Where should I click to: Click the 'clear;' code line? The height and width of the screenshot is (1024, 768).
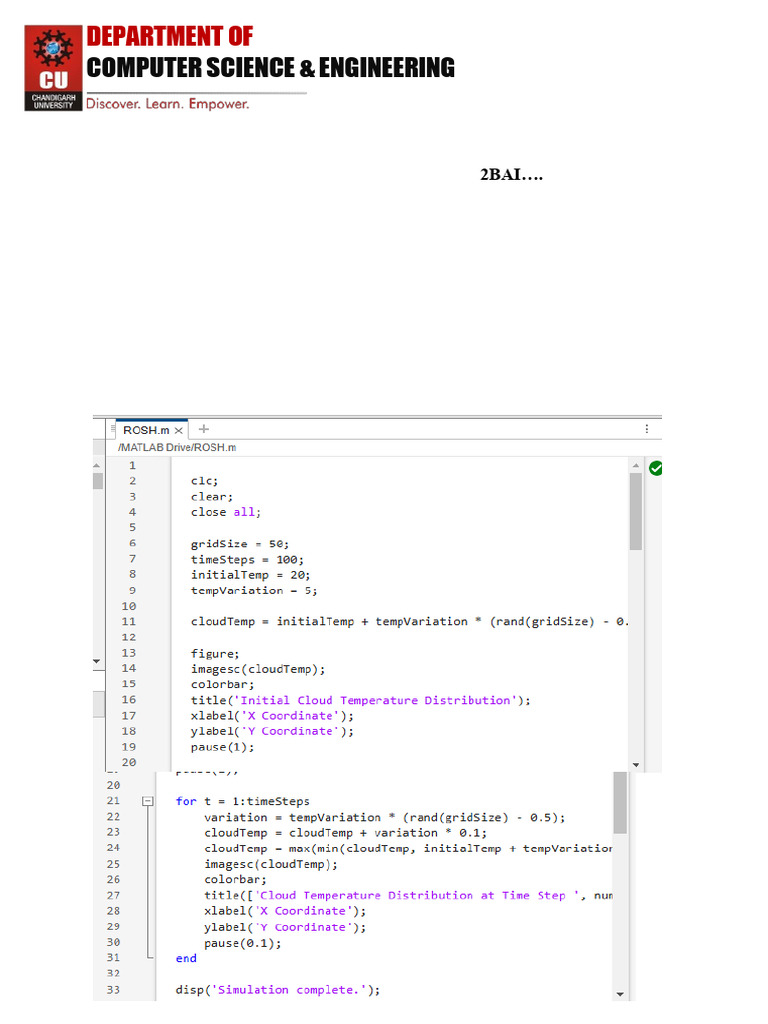[212, 497]
